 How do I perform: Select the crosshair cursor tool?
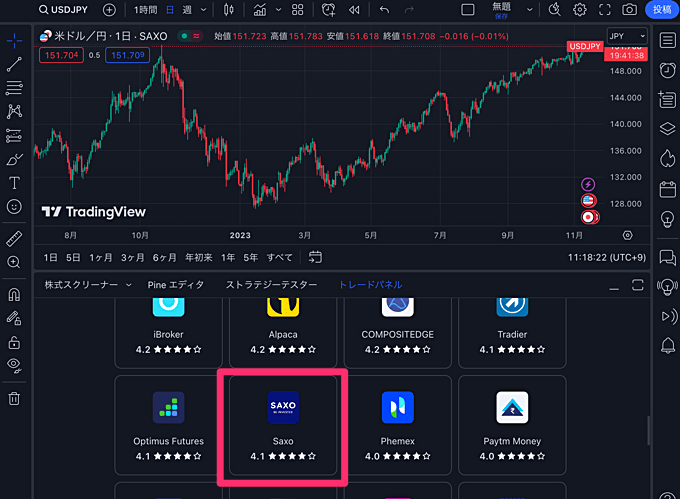tap(14, 41)
